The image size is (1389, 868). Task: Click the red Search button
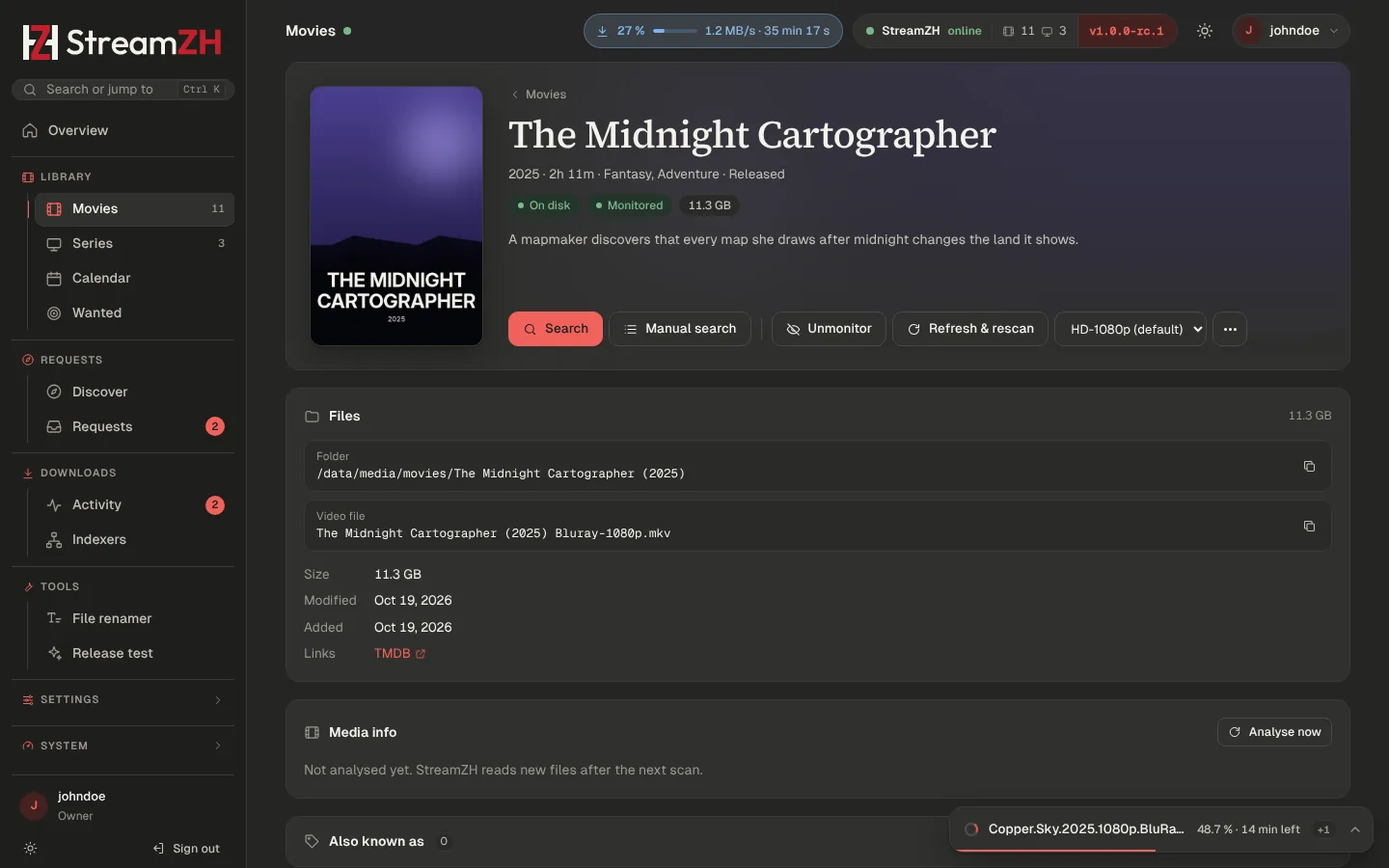(x=556, y=329)
